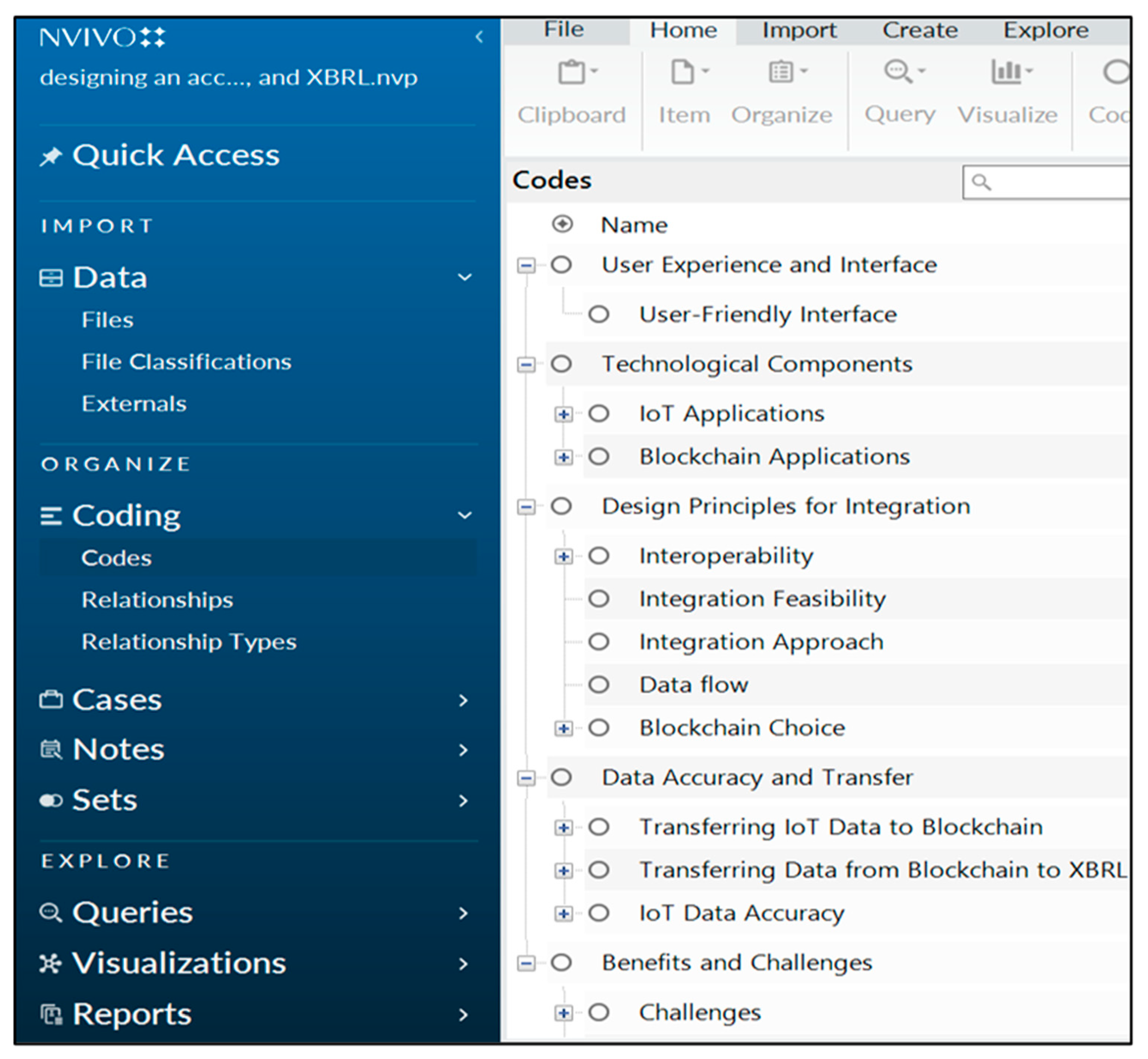Collapse navigation pane with left chevron
The image size is (1148, 1059).
click(x=479, y=38)
